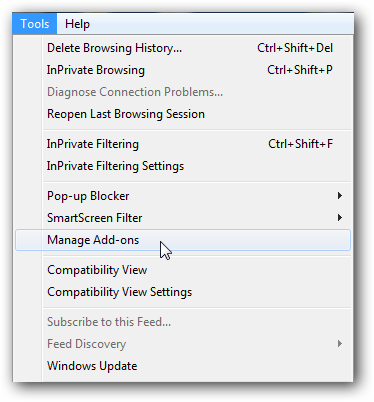Select Delete Browsing History
Image resolution: width=374 pixels, height=402 pixels.
coord(183,48)
